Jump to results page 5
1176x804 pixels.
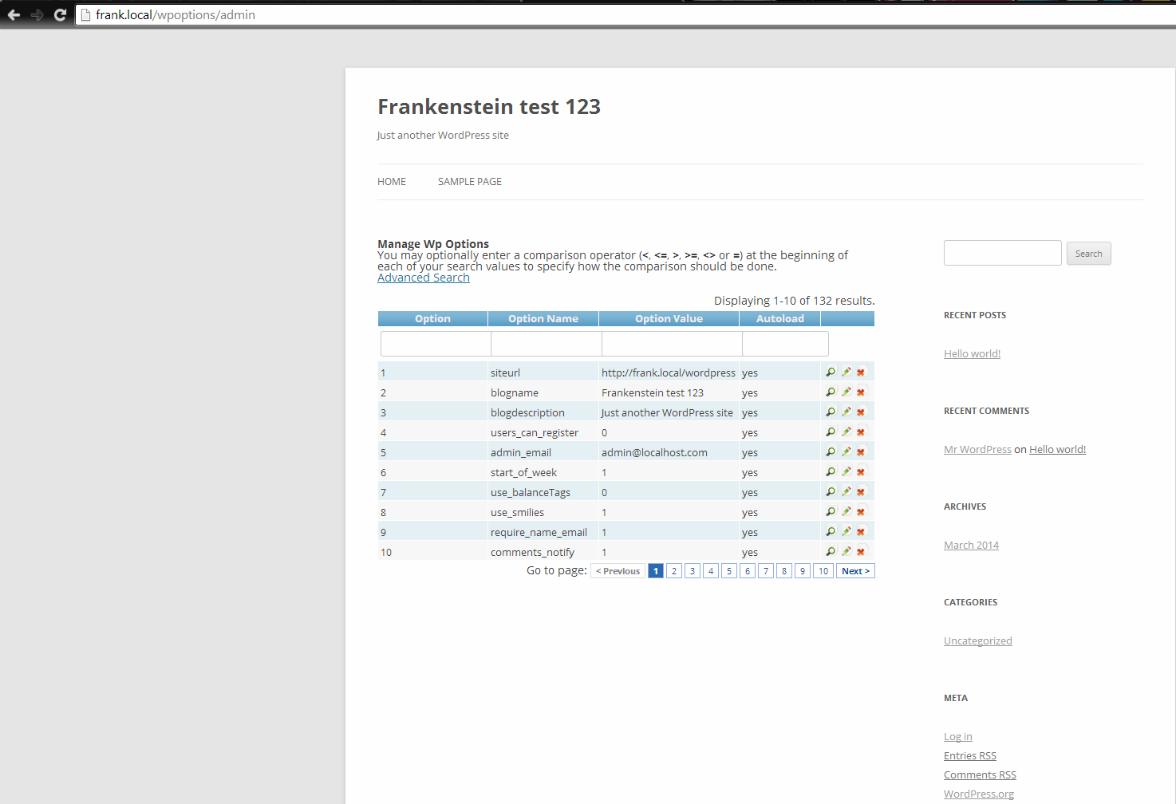(728, 570)
